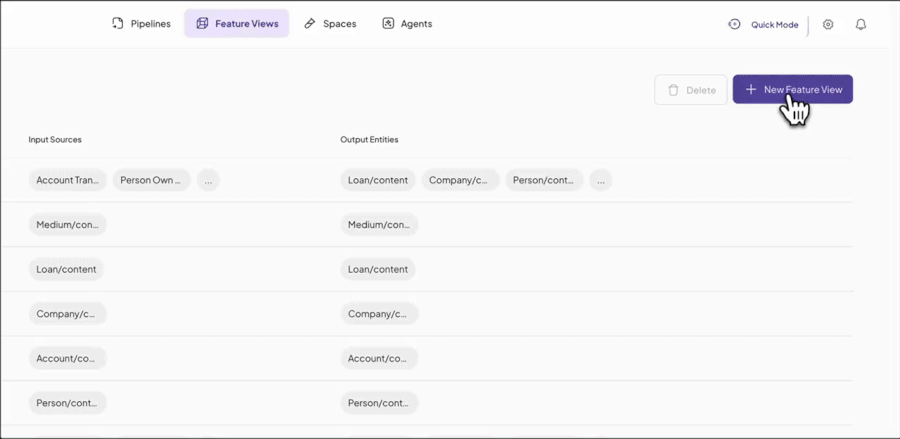This screenshot has height=439, width=900.
Task: Select Loan/content output chip in first row
Action: [x=378, y=180]
